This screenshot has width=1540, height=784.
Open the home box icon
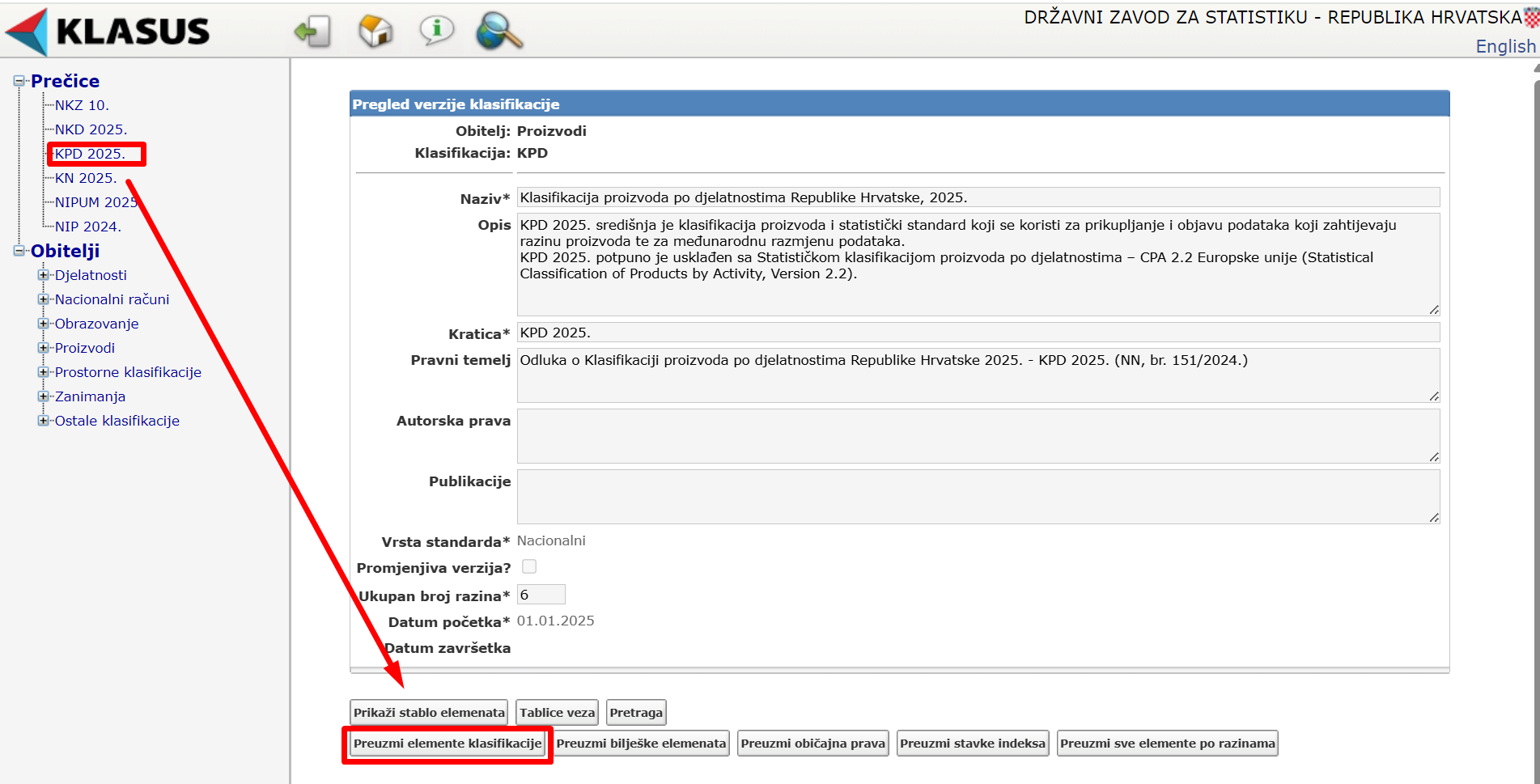tap(375, 32)
